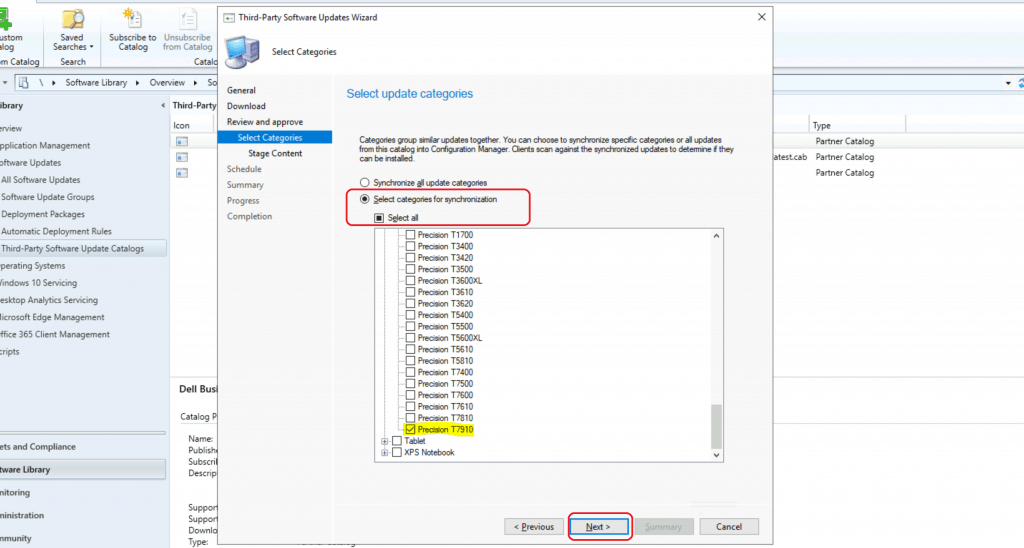Click first catalog row icon in list

[x=182, y=141]
